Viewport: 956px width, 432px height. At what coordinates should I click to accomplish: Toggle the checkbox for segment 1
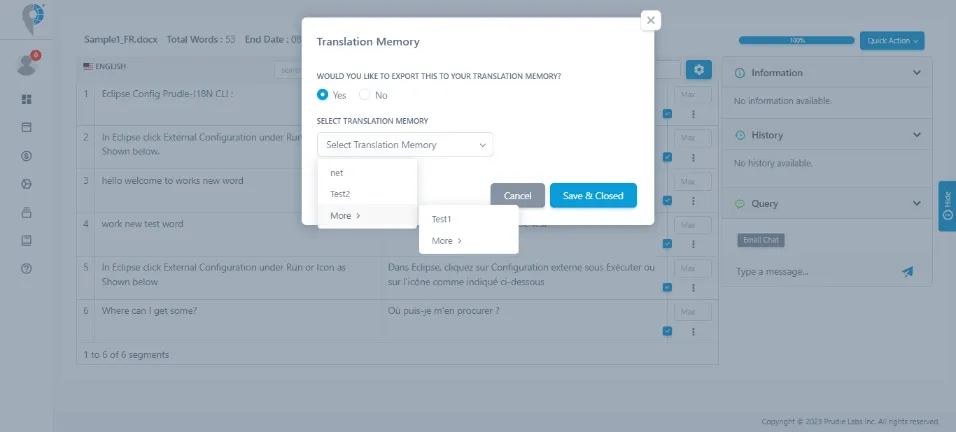pos(667,113)
